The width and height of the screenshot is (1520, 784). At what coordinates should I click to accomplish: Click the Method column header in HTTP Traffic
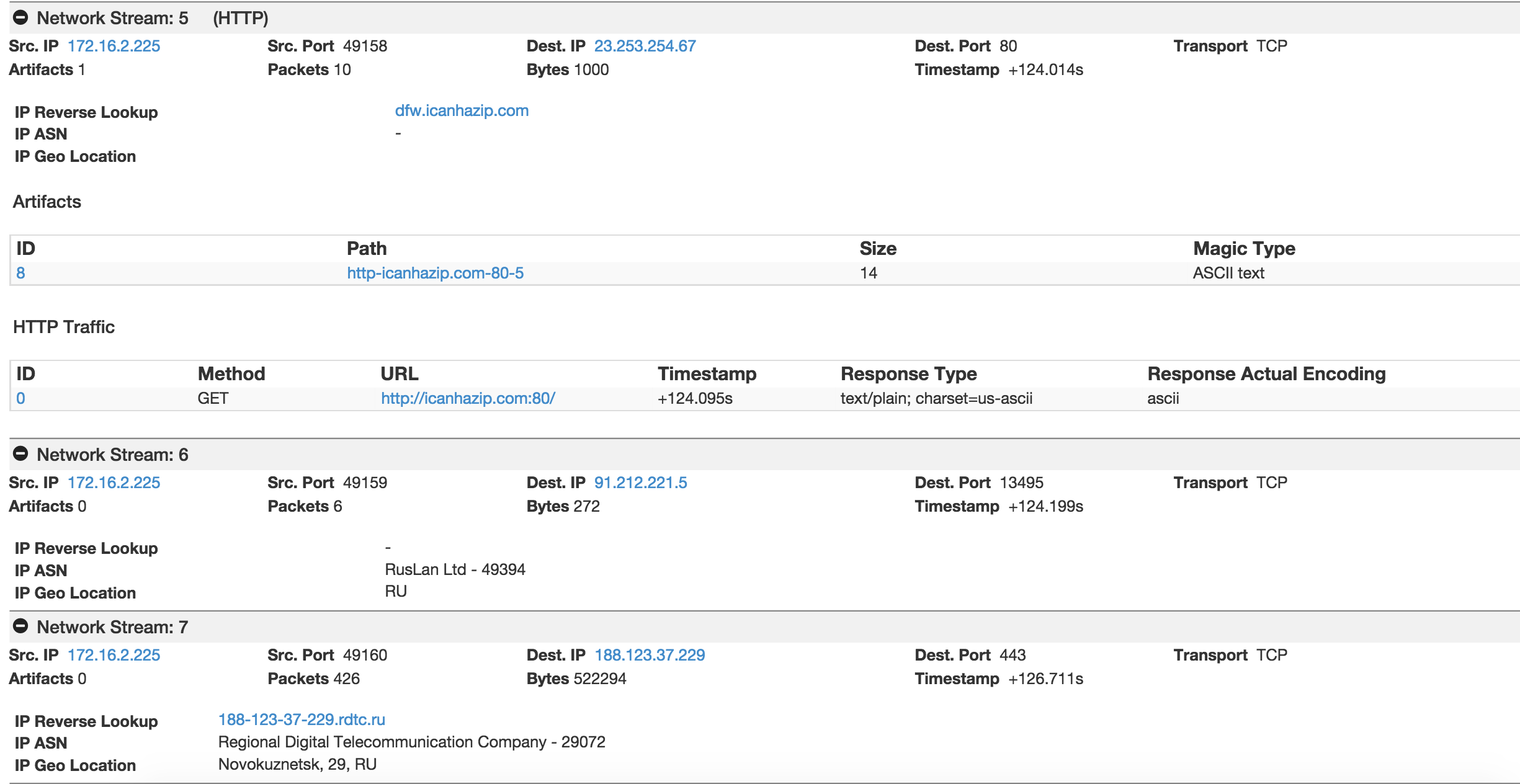(x=231, y=374)
